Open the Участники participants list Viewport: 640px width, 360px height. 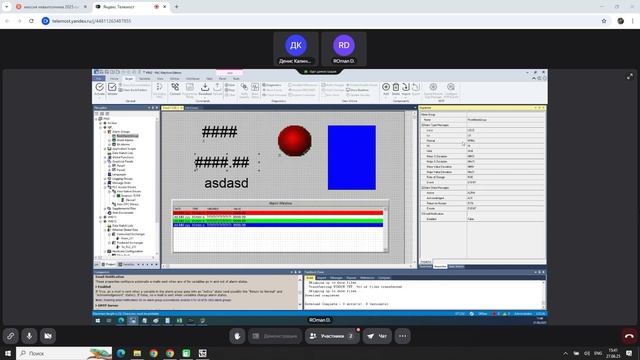[332, 336]
